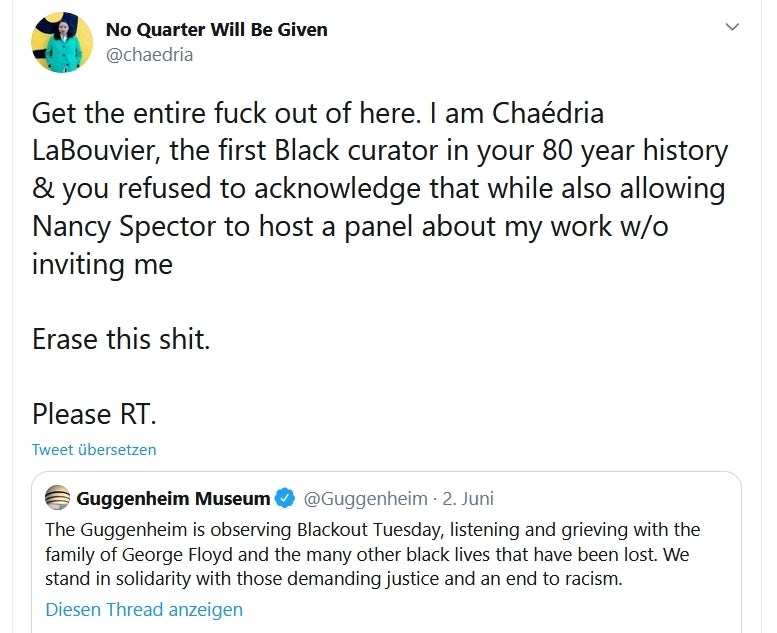Click the "Tweet übersetzen" link
The height and width of the screenshot is (633, 777).
94,450
